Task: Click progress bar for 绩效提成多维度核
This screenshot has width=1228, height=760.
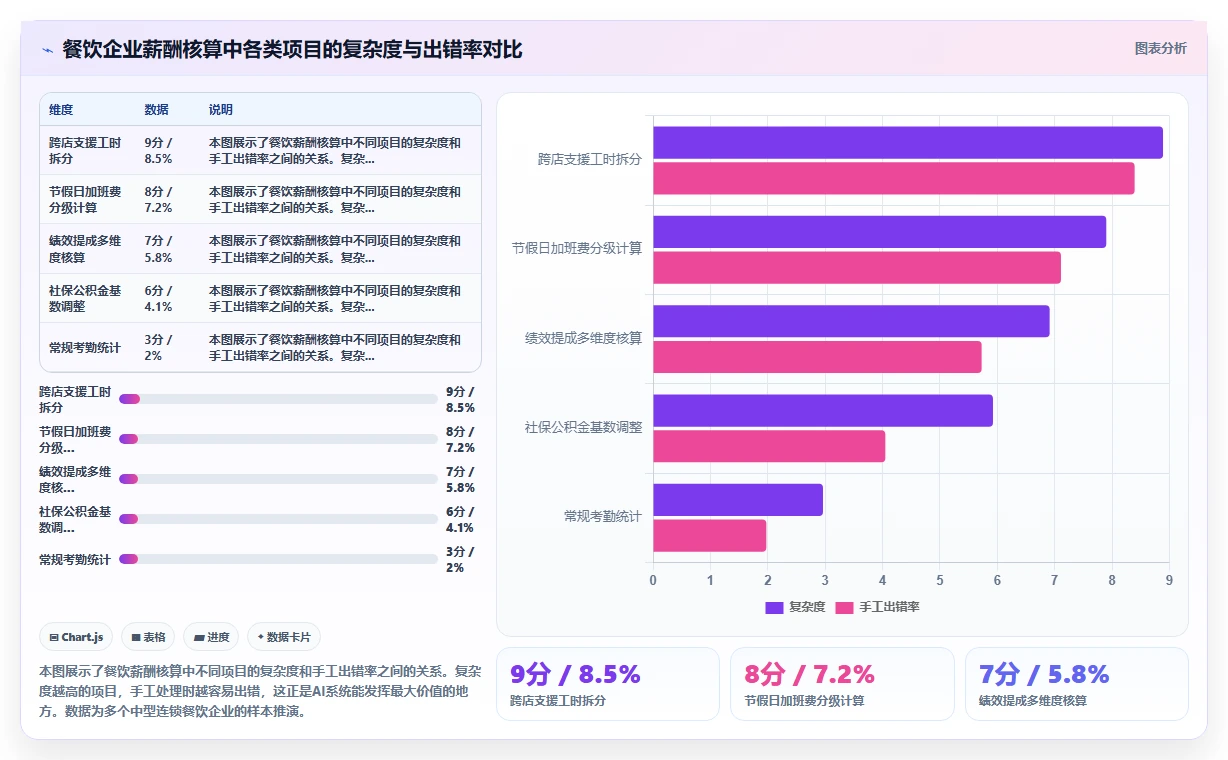Action: pos(278,479)
